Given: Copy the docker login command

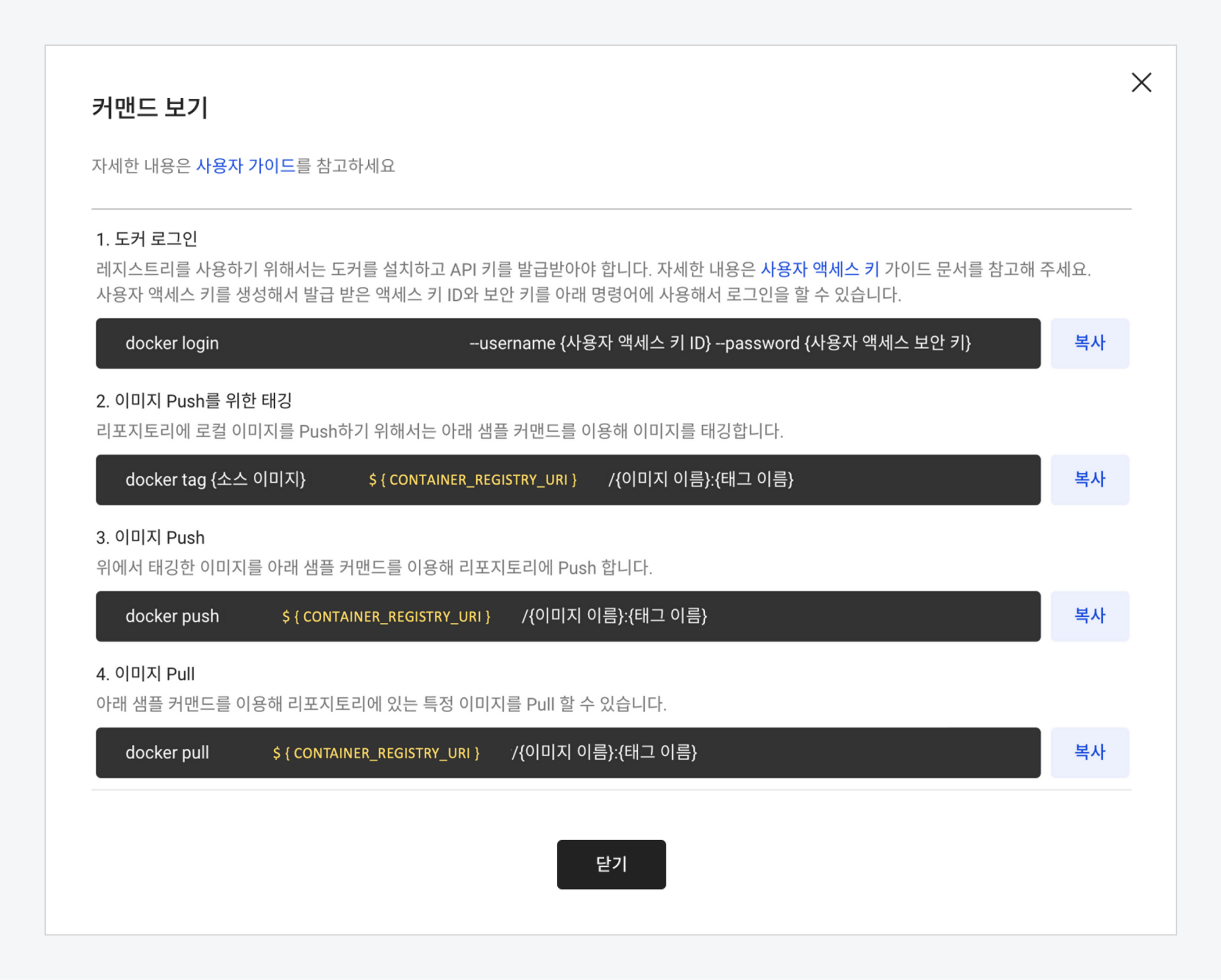Looking at the screenshot, I should click(x=1089, y=343).
